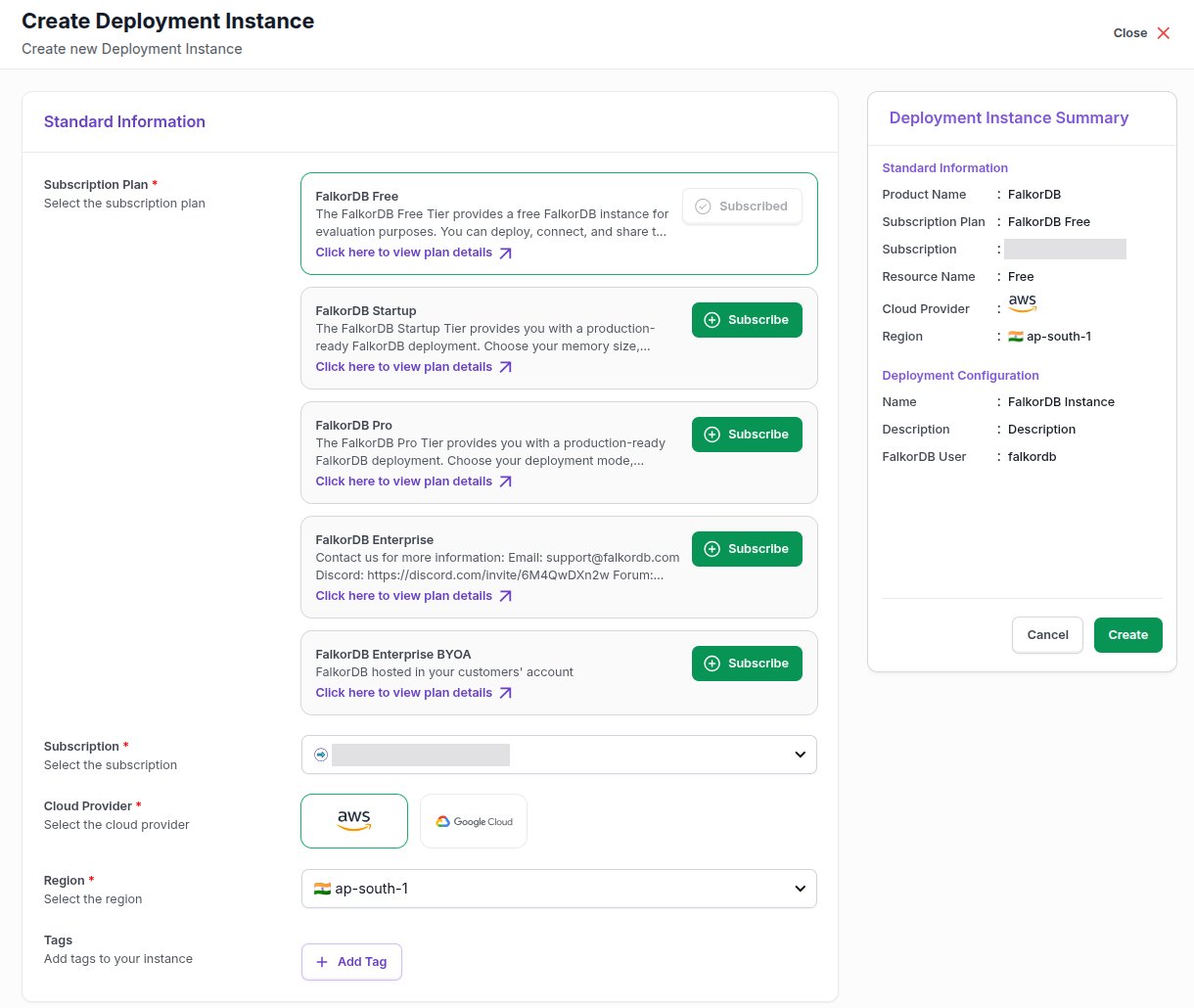This screenshot has height=1008, width=1194.
Task: Click 'FalkorDB Free' value in summary panel
Action: pyautogui.click(x=1048, y=222)
